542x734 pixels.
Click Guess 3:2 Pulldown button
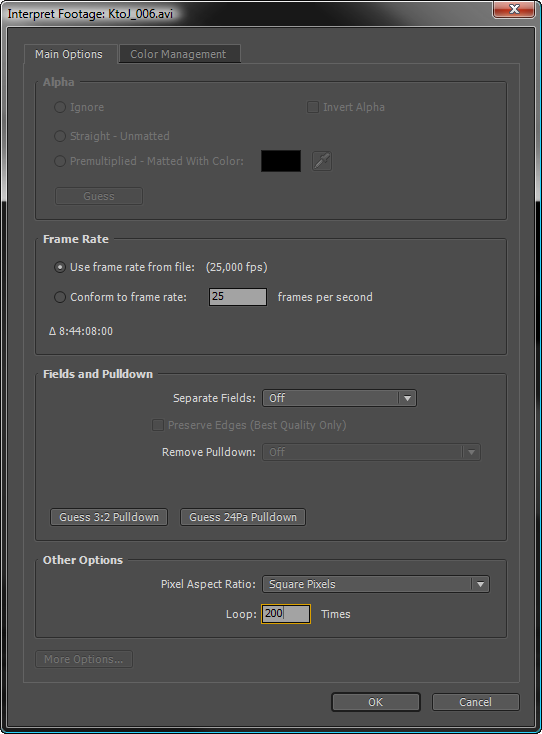click(x=109, y=517)
